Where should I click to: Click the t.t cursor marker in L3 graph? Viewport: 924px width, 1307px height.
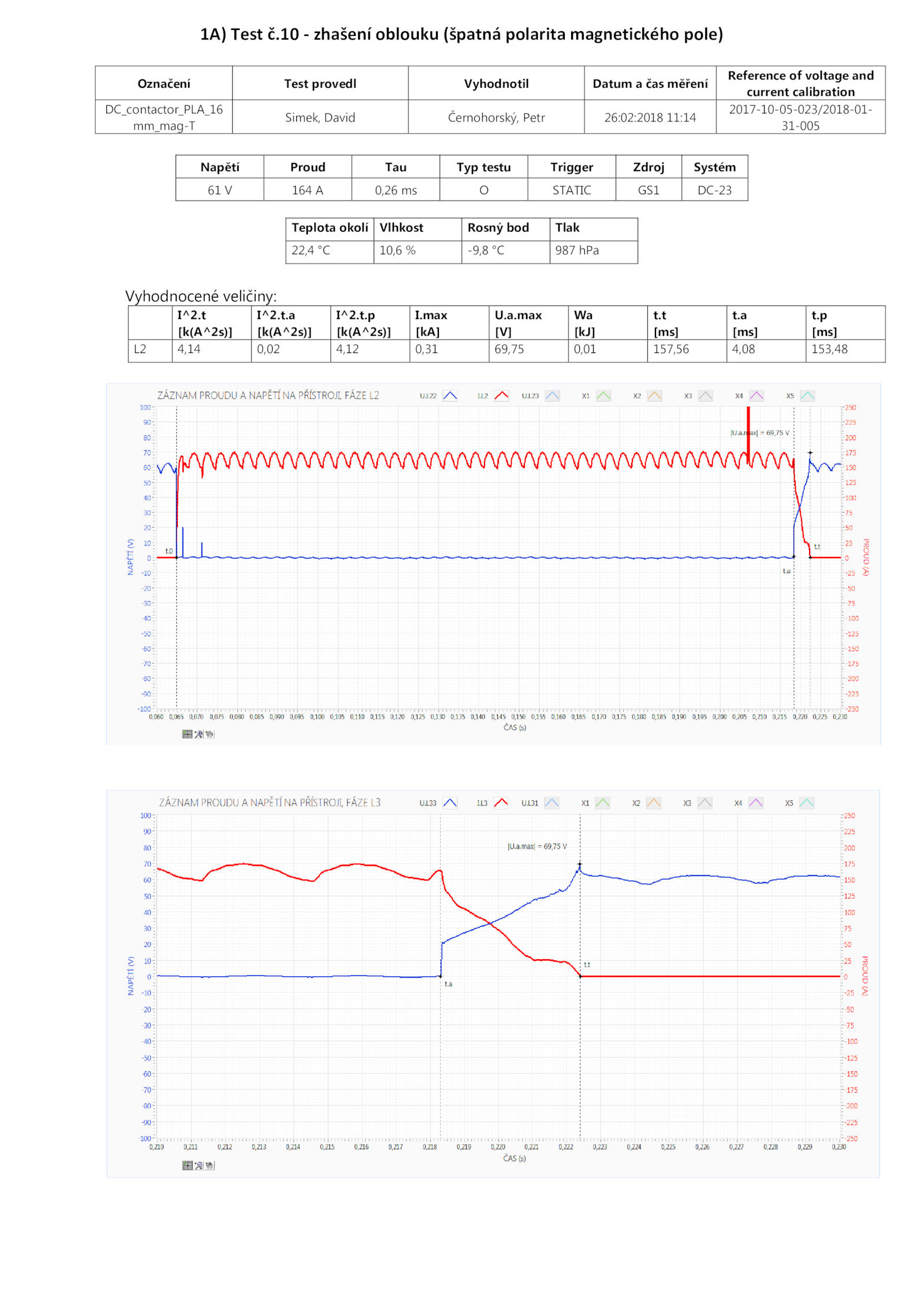point(580,976)
